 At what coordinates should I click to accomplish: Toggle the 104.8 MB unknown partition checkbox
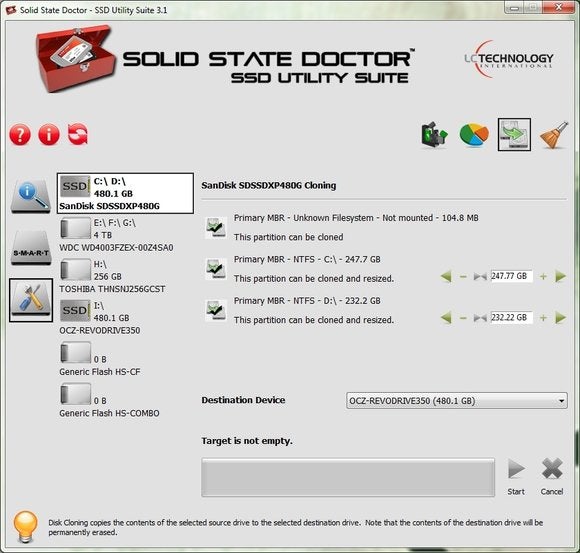click(x=216, y=227)
